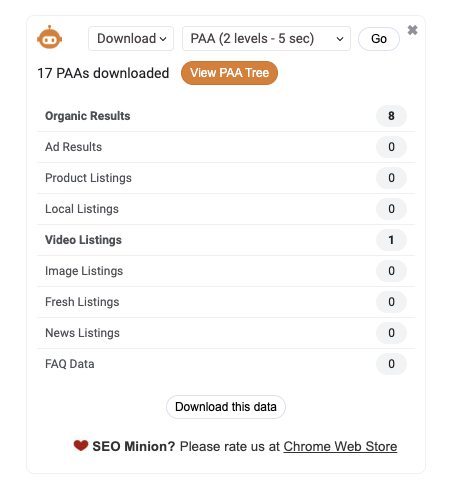Open the Chrome Web Store link
This screenshot has height=503, width=456.
[340, 446]
